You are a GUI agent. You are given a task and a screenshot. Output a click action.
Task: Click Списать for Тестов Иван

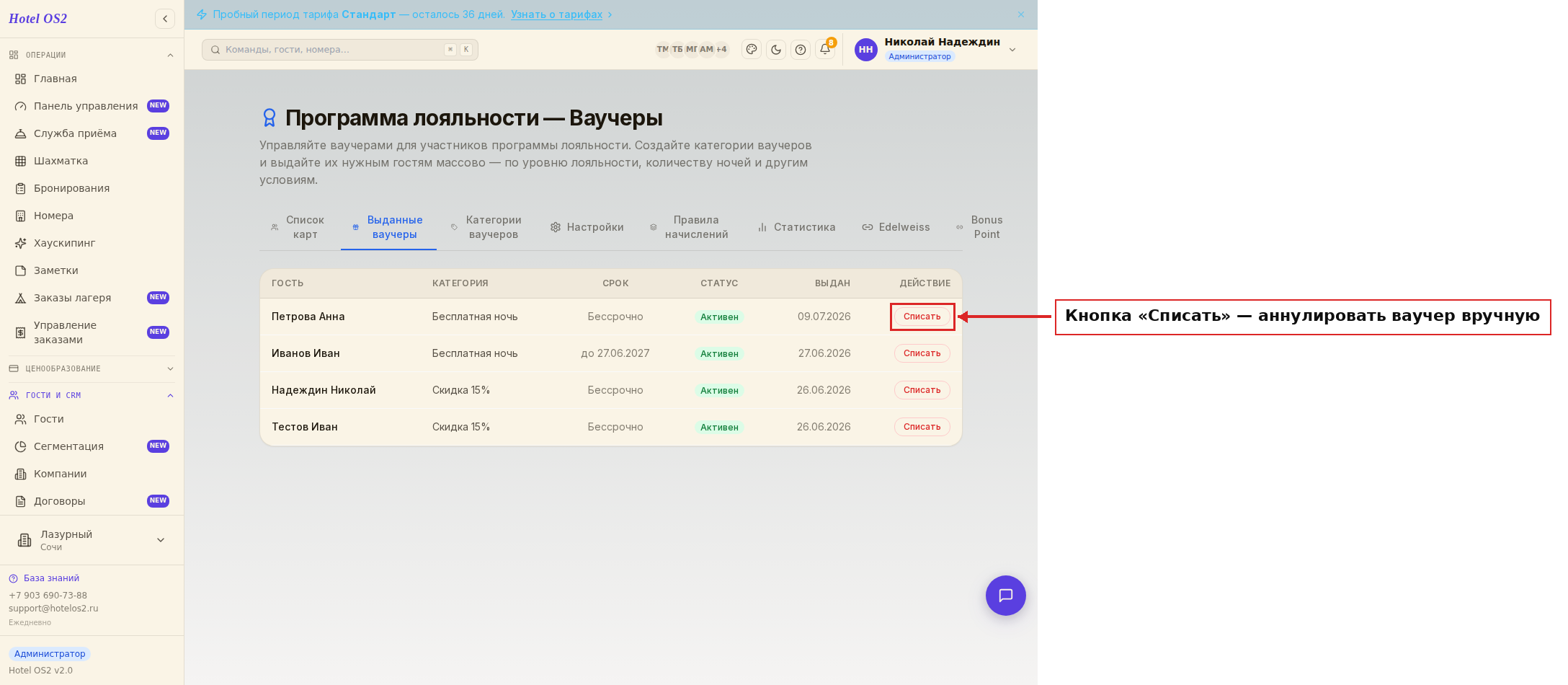[x=922, y=427]
